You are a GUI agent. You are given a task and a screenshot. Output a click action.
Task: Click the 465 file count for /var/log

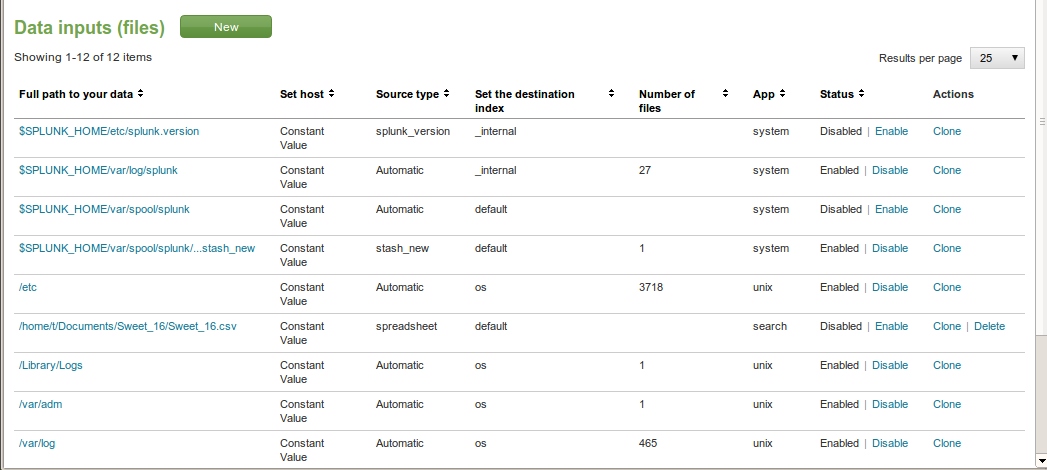[x=648, y=443]
